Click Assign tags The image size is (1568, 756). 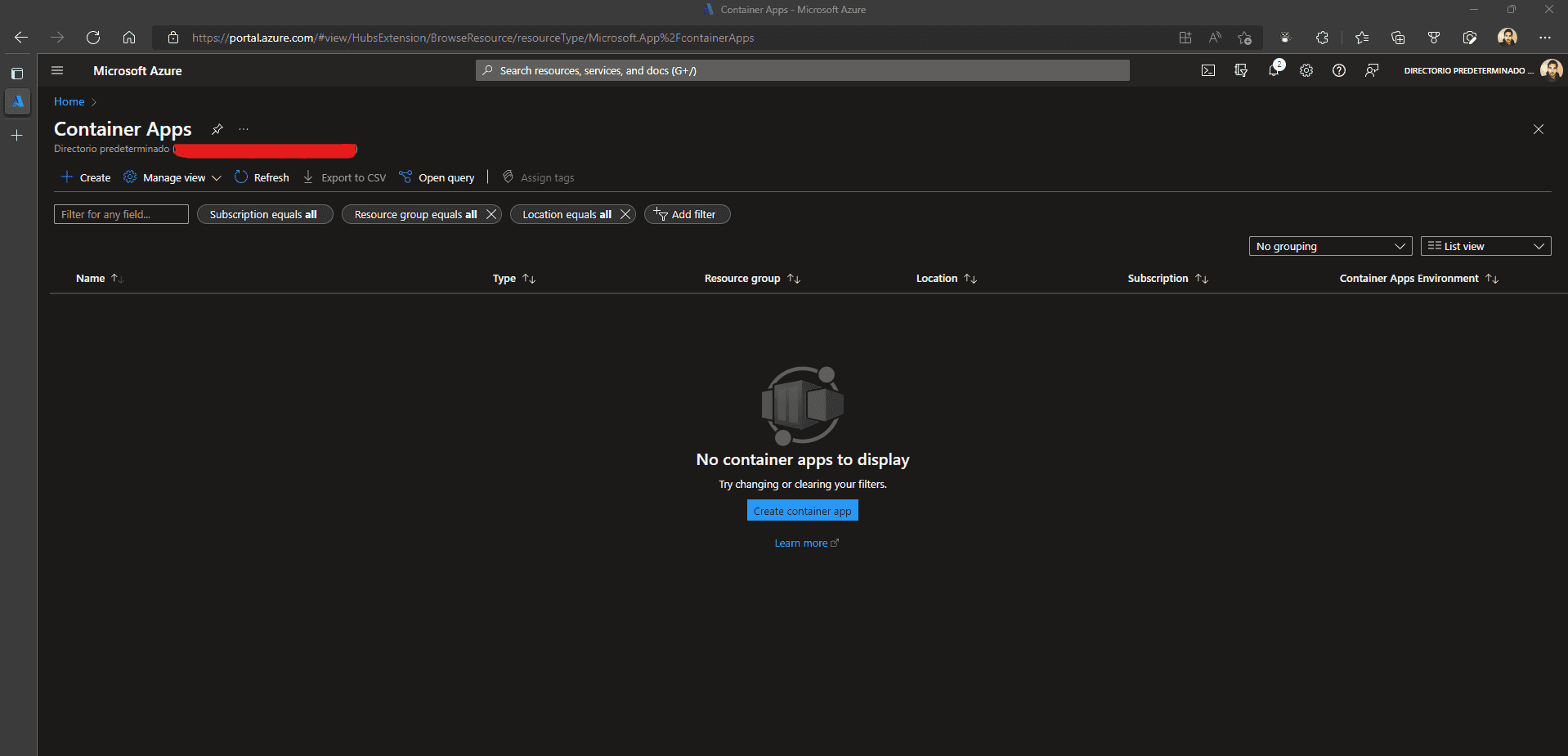pyautogui.click(x=538, y=177)
